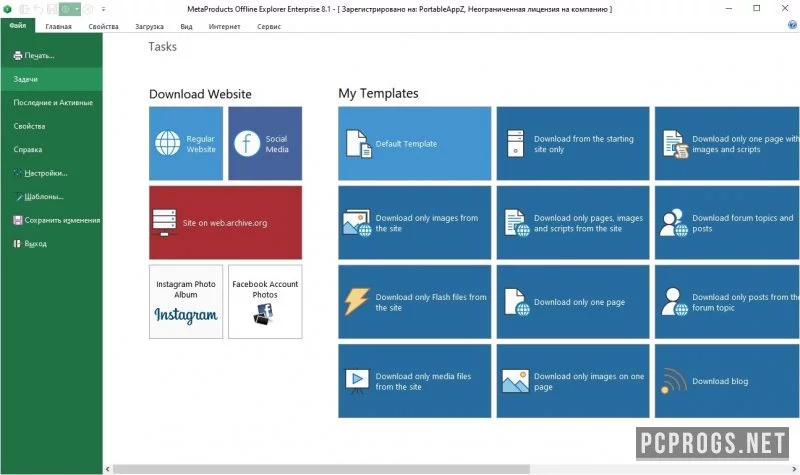Select the Default Template tile

(414, 143)
